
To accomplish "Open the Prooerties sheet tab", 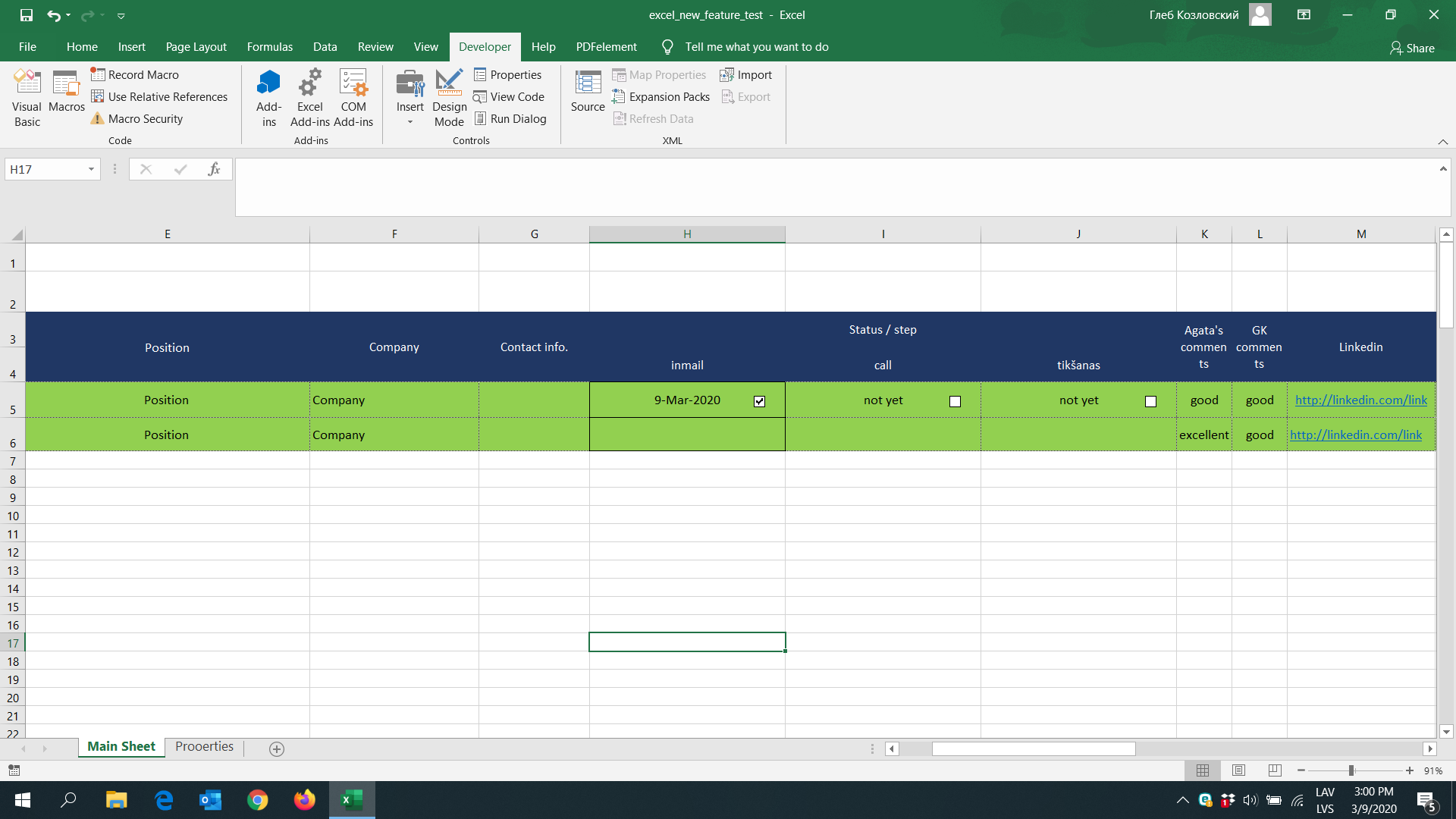I will (x=203, y=746).
